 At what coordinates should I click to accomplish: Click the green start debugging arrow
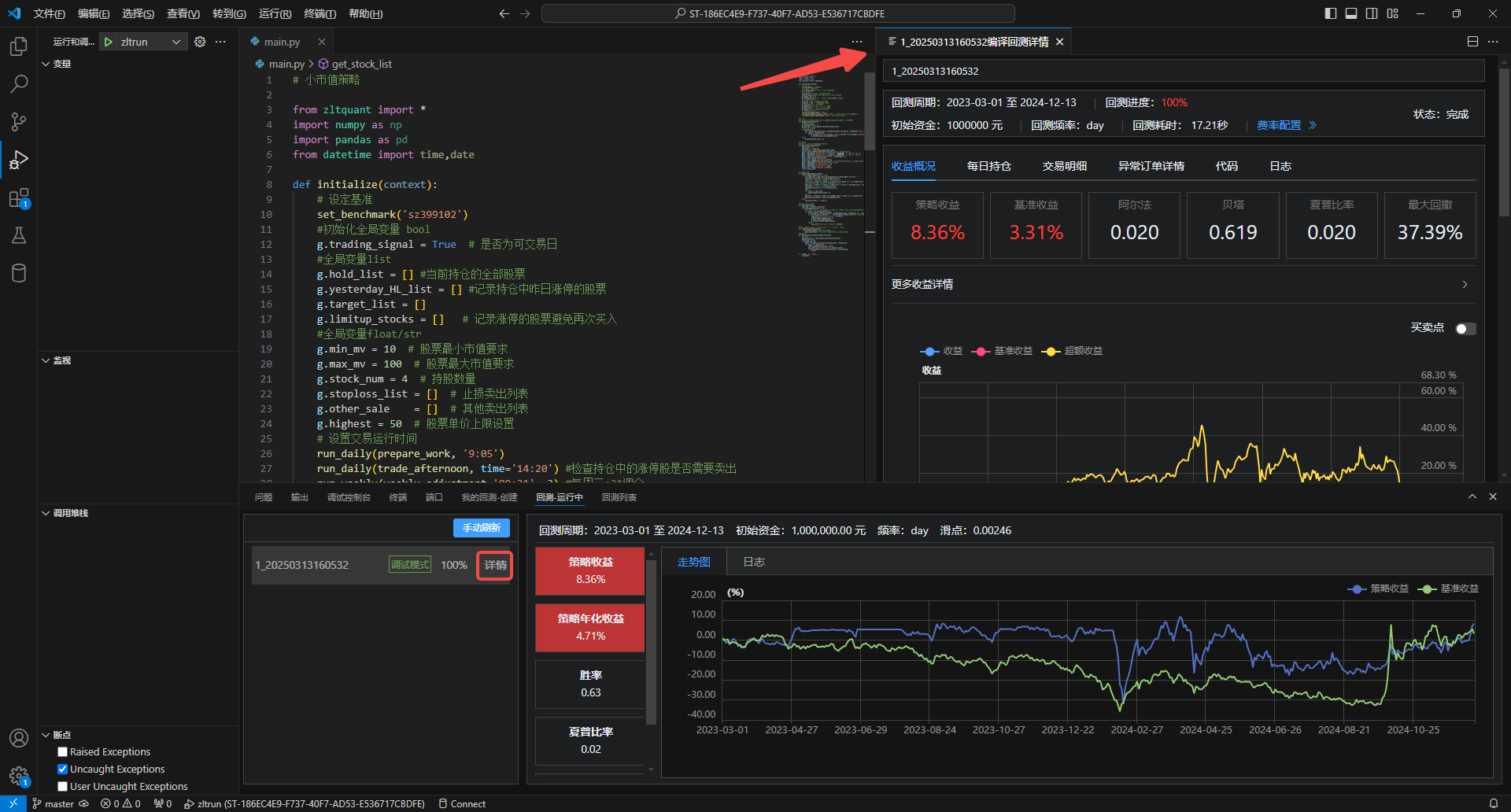point(109,42)
